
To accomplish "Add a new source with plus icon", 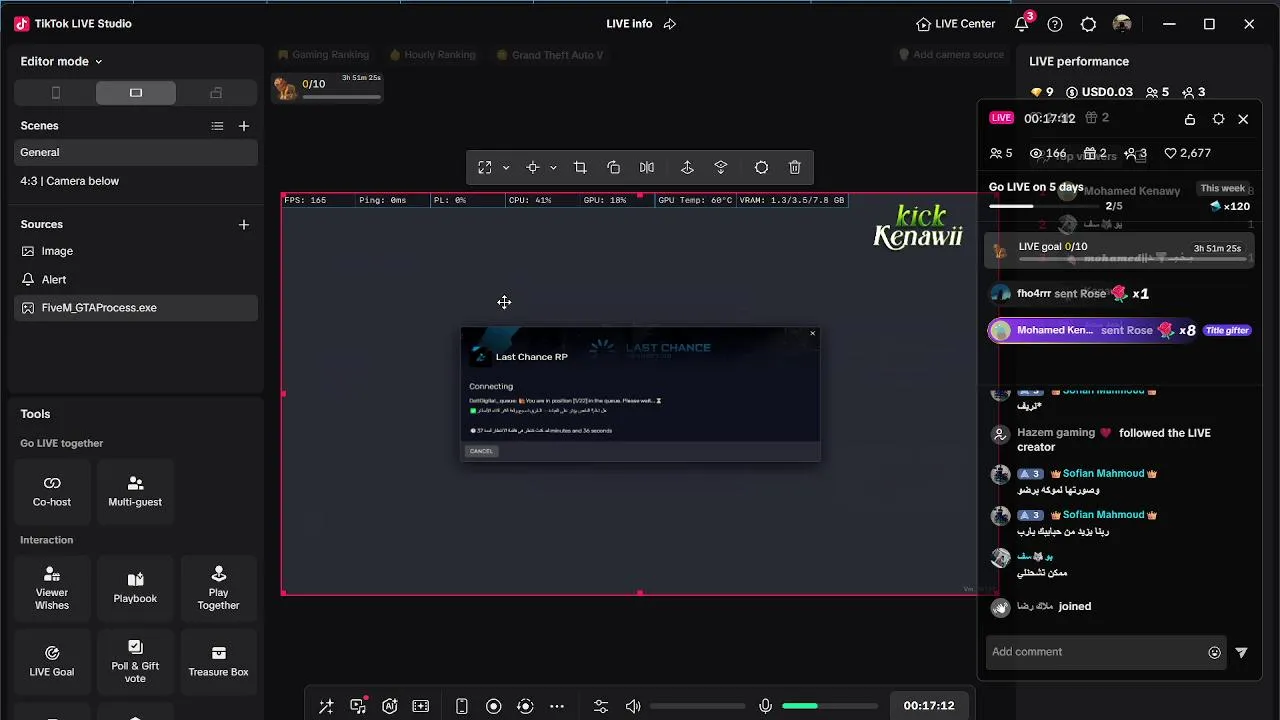I will coord(244,225).
